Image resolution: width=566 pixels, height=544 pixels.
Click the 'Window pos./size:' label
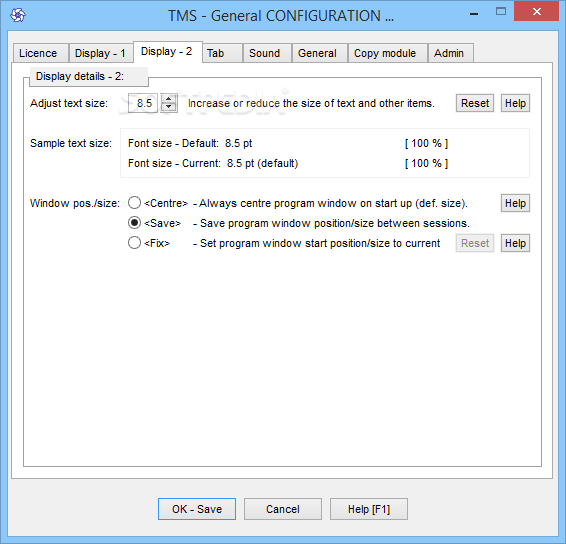75,203
